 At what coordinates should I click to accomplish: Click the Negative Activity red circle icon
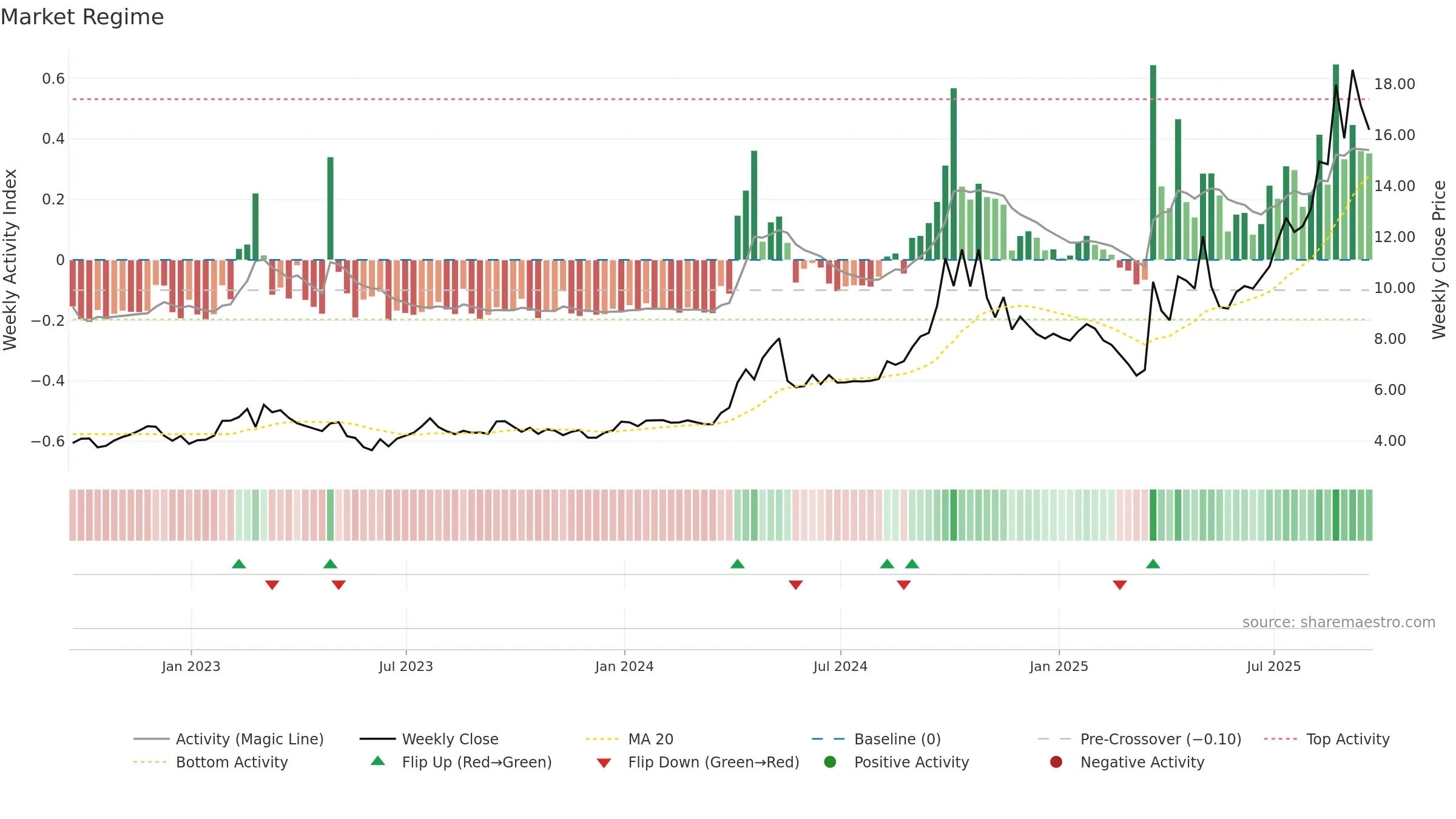pos(1056,762)
